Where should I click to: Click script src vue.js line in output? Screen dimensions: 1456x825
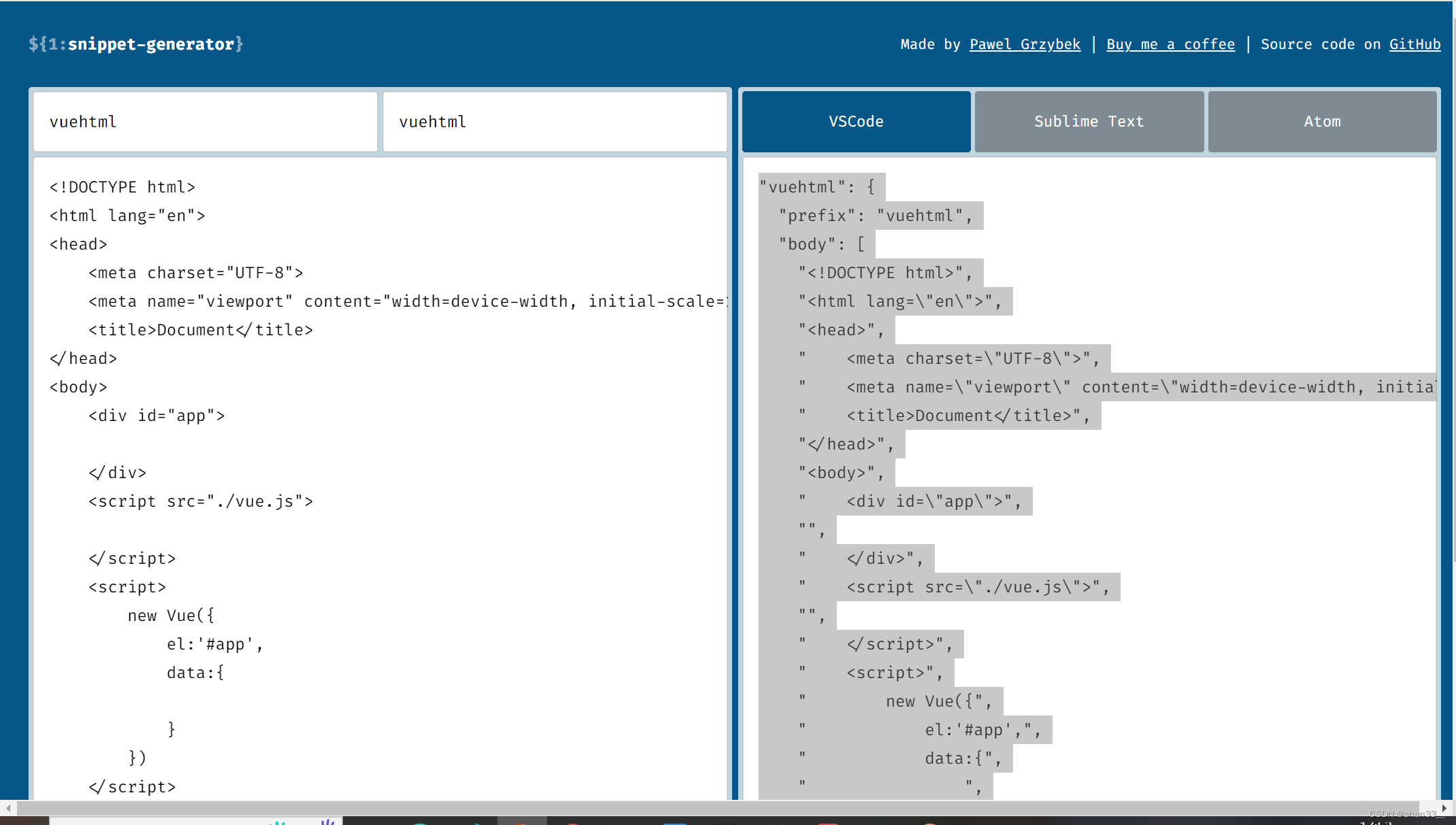(977, 587)
